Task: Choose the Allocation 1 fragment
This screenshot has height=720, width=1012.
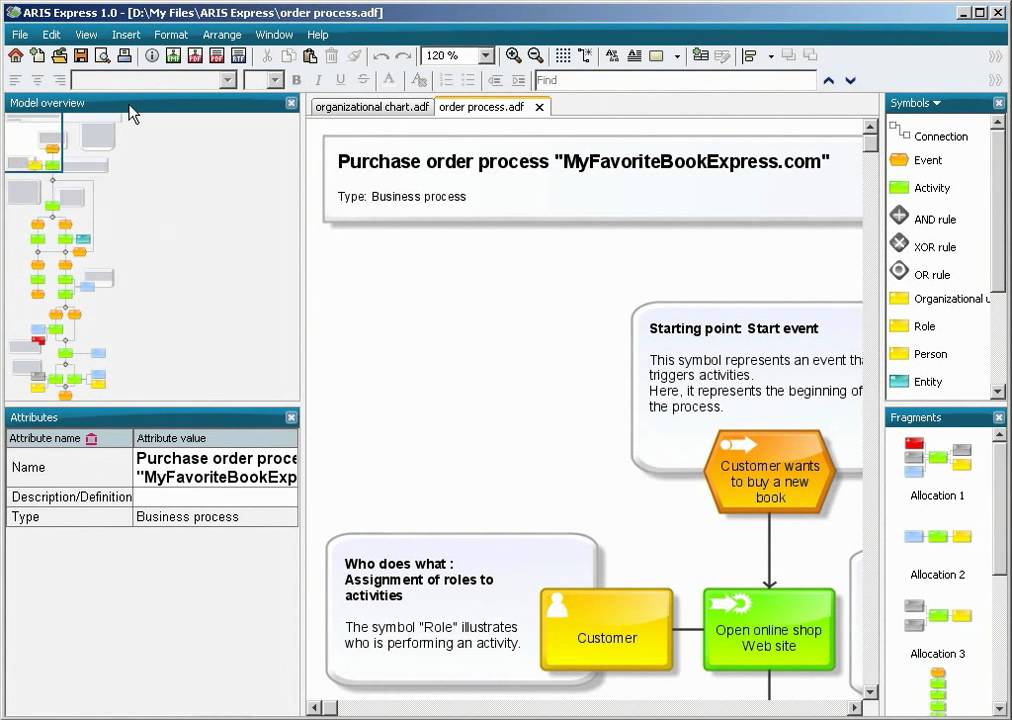Action: coord(937,470)
